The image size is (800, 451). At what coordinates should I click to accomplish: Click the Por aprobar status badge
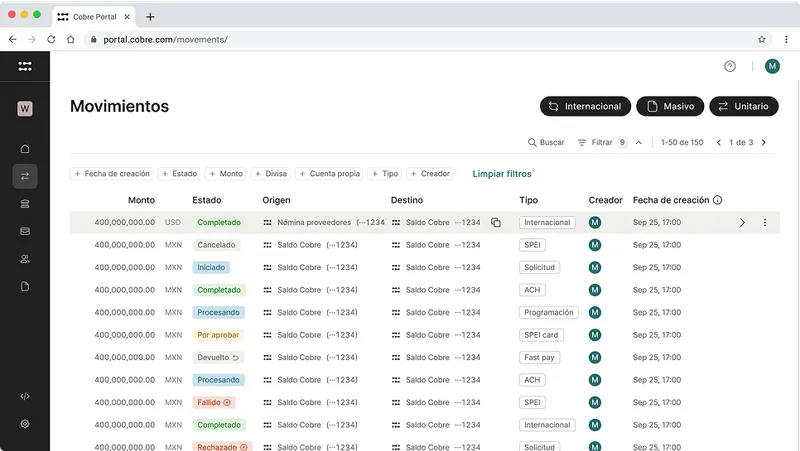(218, 335)
